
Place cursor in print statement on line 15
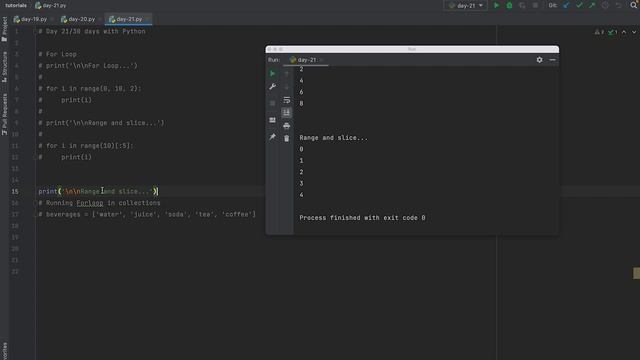click(98, 191)
